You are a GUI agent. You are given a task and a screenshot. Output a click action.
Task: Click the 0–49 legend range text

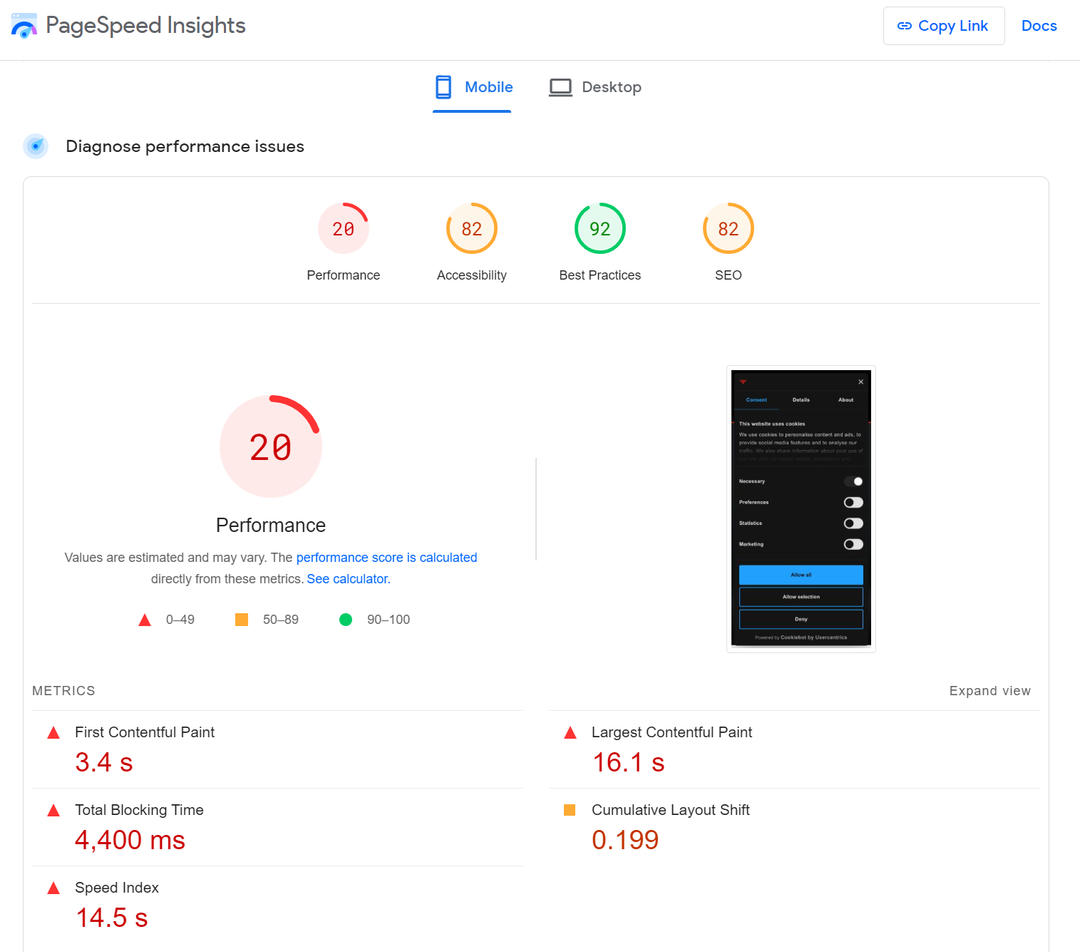click(x=180, y=619)
